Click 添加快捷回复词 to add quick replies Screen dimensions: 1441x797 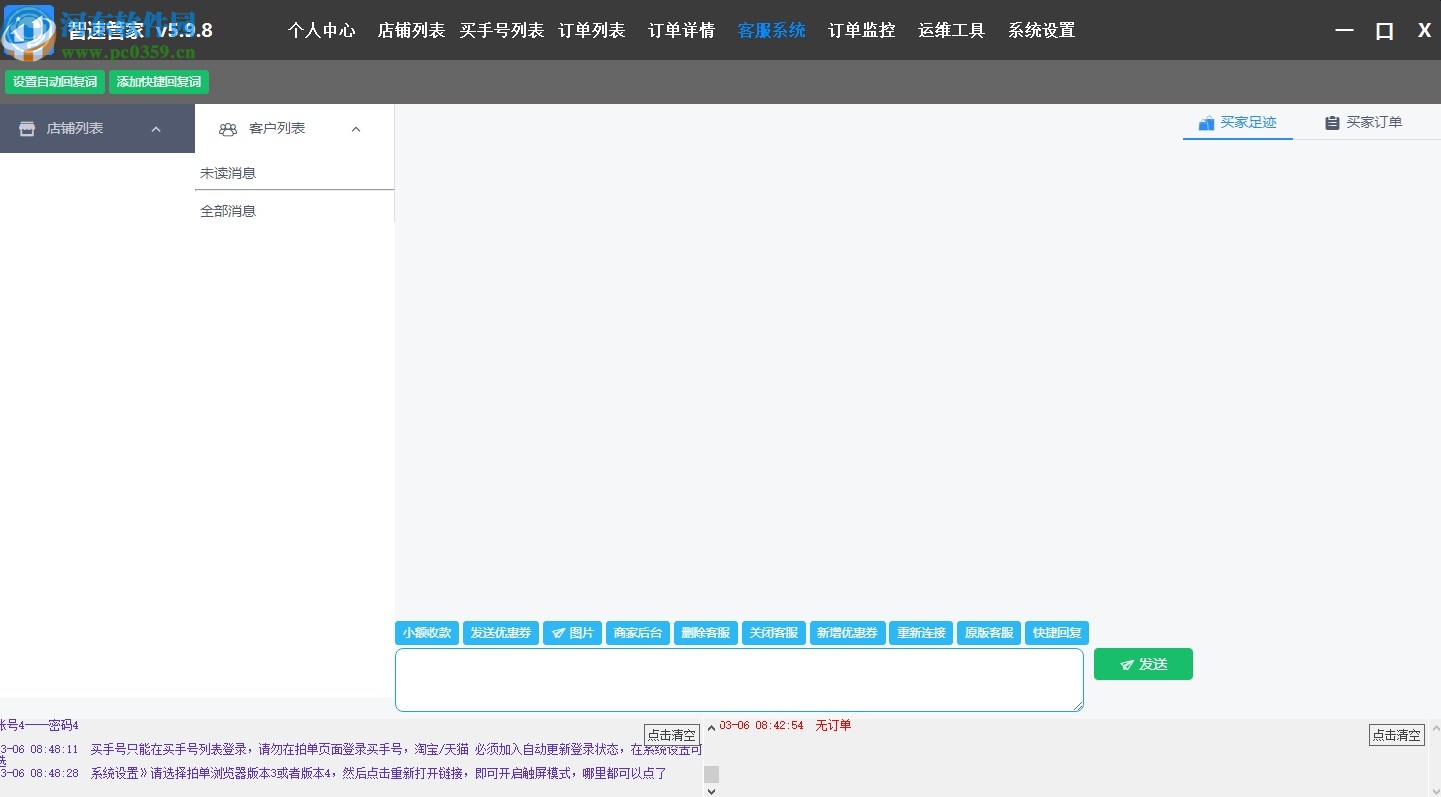pos(158,82)
